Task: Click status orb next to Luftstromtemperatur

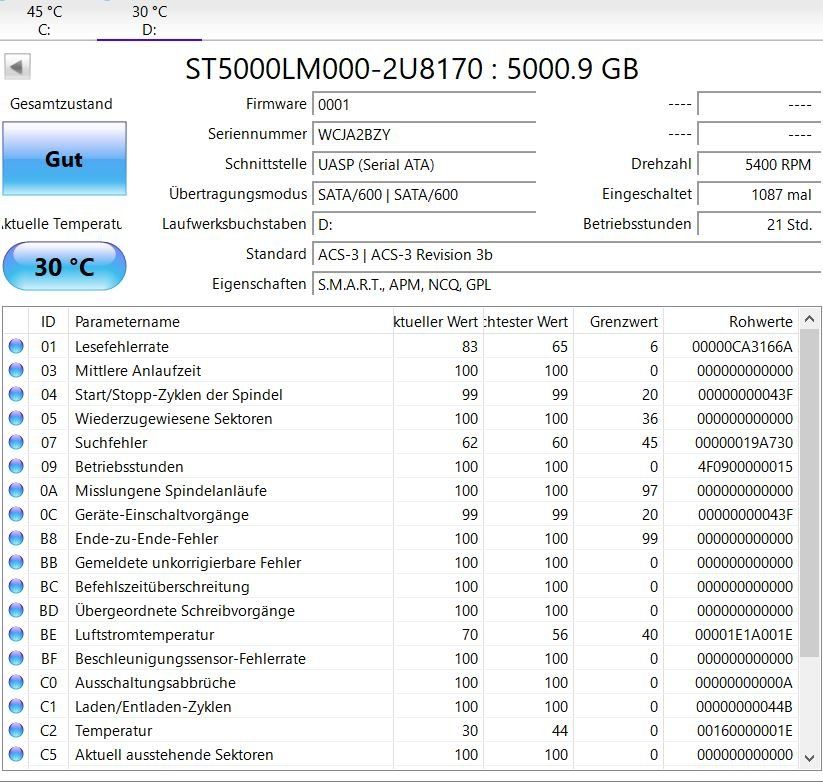Action: coord(16,635)
